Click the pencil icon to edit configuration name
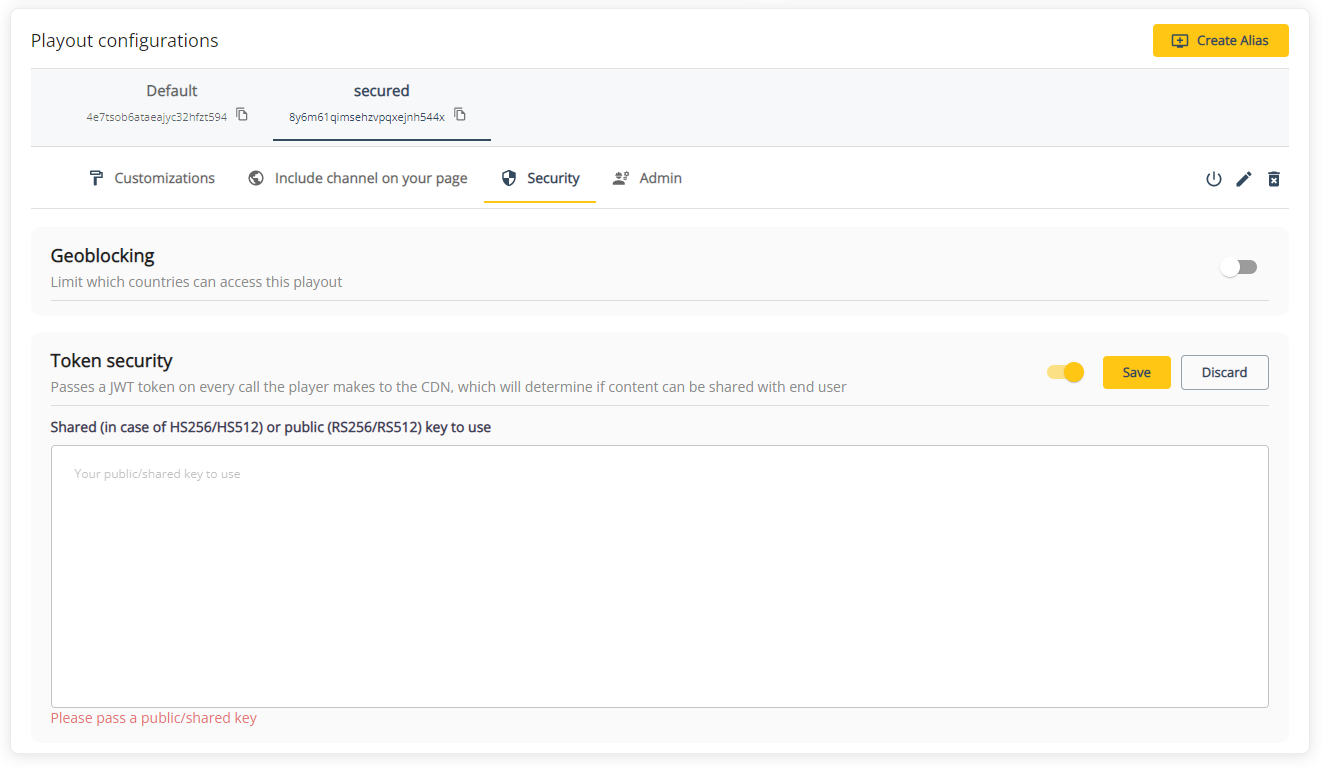 (1243, 179)
